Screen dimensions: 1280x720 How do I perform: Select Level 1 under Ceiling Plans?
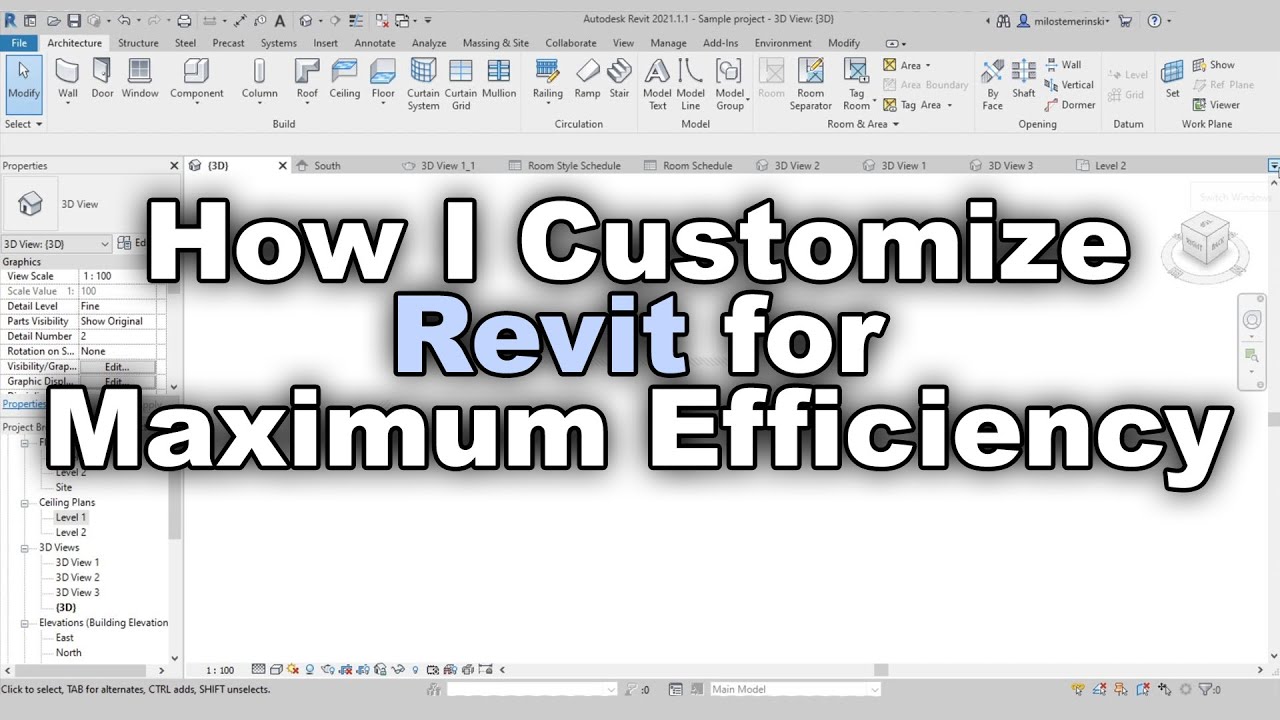pyautogui.click(x=70, y=517)
